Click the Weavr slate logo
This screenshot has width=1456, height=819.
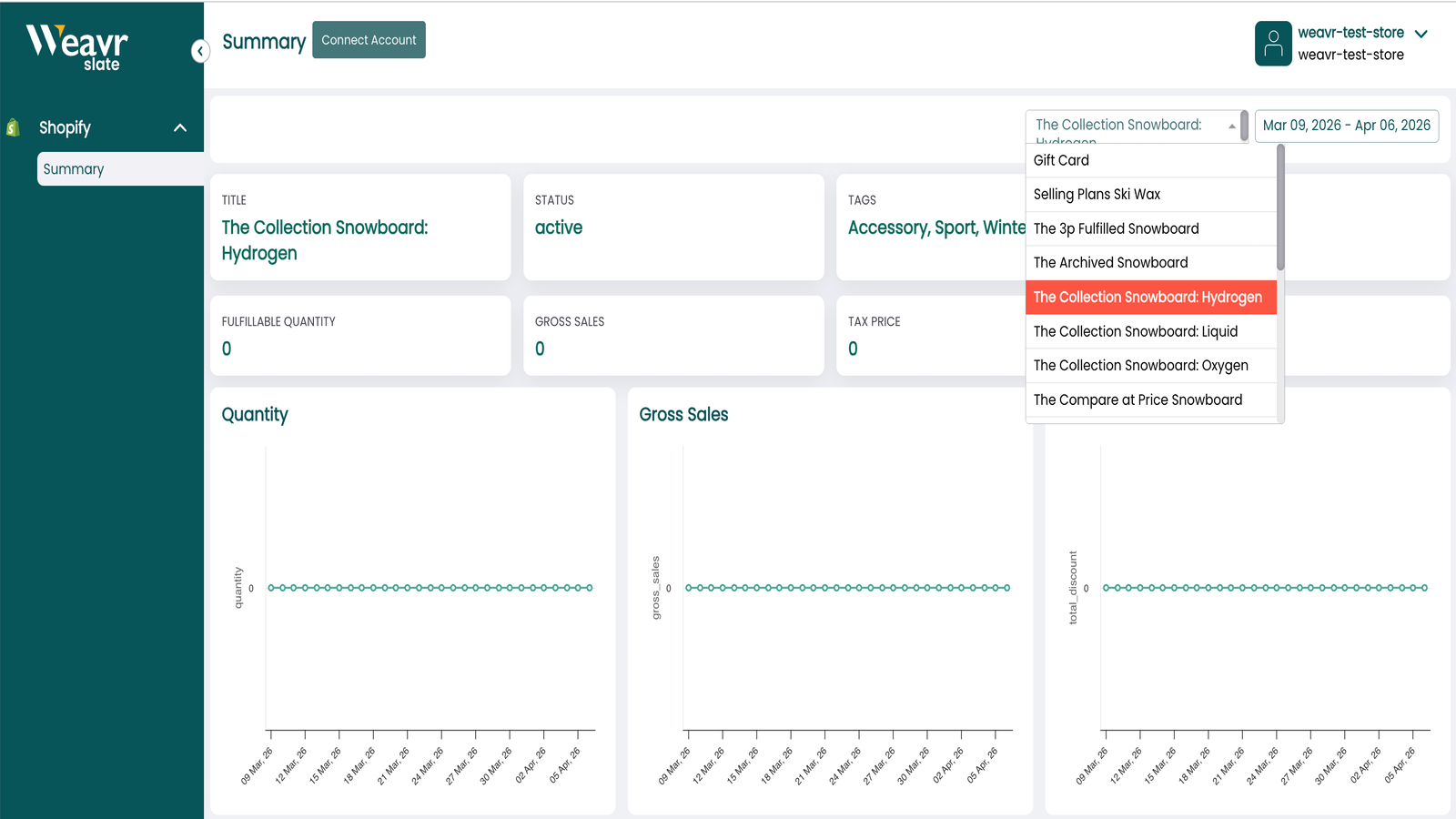[77, 45]
